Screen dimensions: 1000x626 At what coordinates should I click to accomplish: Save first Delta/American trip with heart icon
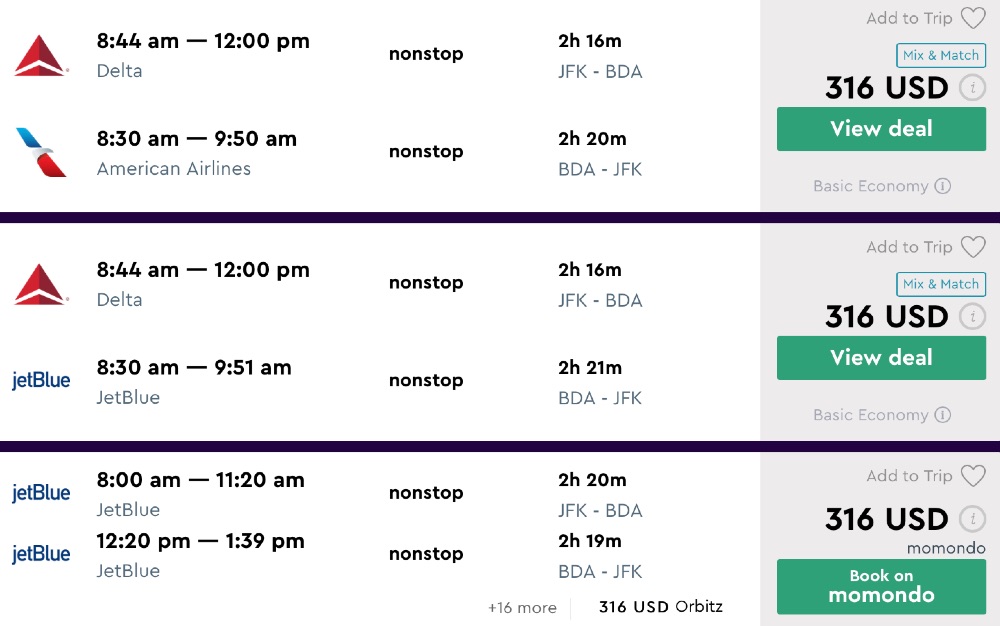coord(972,18)
